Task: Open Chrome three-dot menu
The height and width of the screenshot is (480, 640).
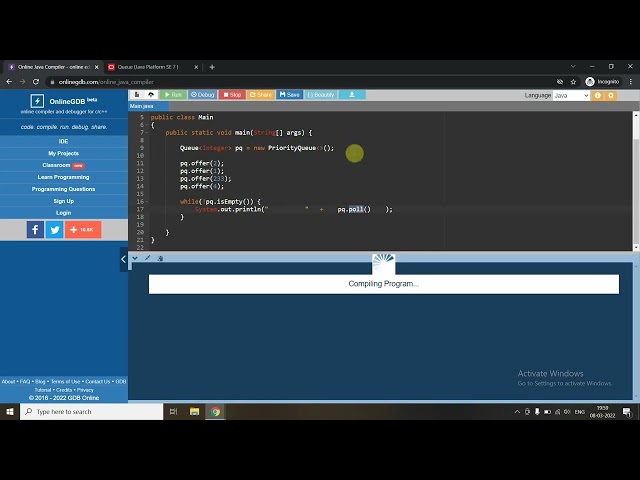Action: pos(631,82)
